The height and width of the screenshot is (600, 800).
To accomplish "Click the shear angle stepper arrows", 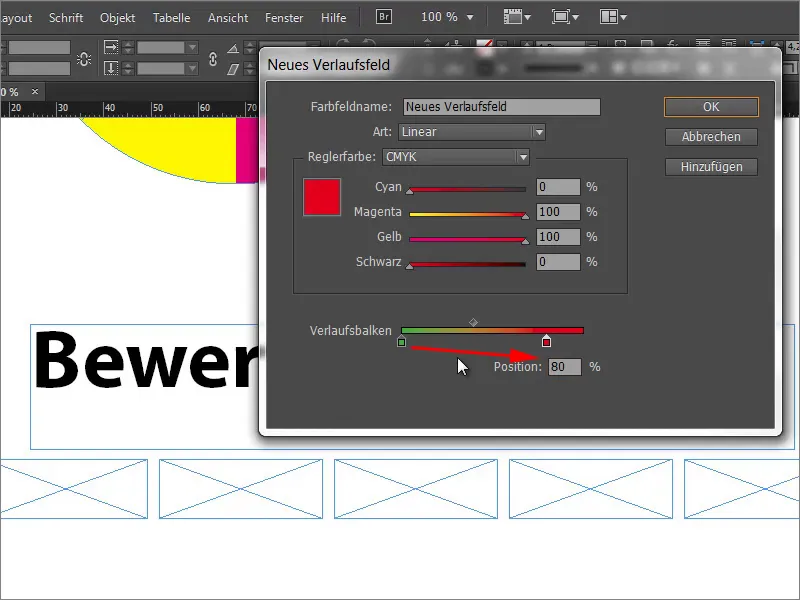I will (249, 69).
